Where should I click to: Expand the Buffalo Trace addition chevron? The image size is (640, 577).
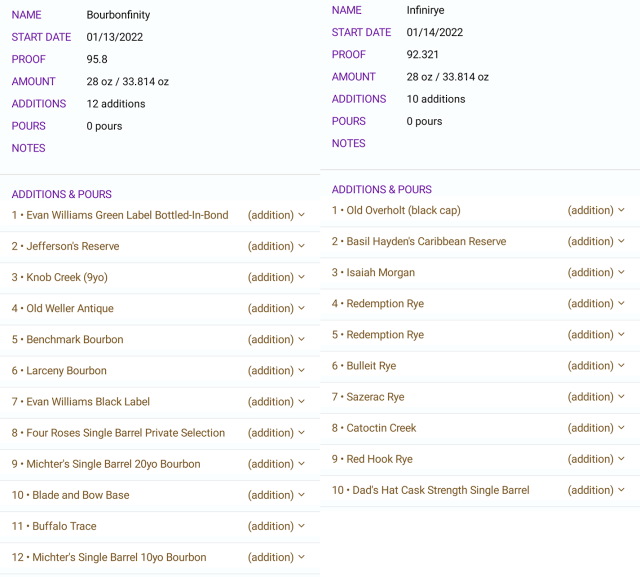click(301, 526)
